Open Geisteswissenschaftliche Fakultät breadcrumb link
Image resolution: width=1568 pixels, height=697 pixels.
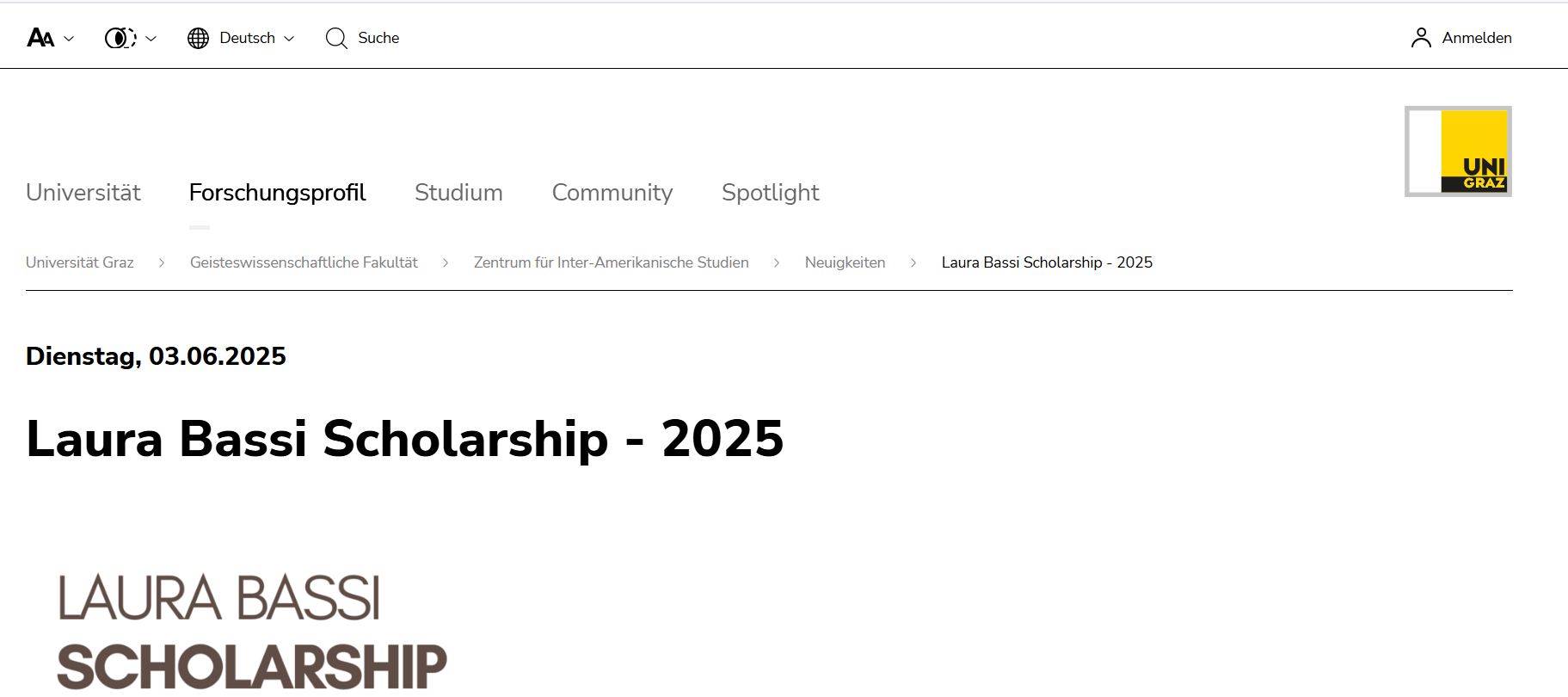point(304,262)
